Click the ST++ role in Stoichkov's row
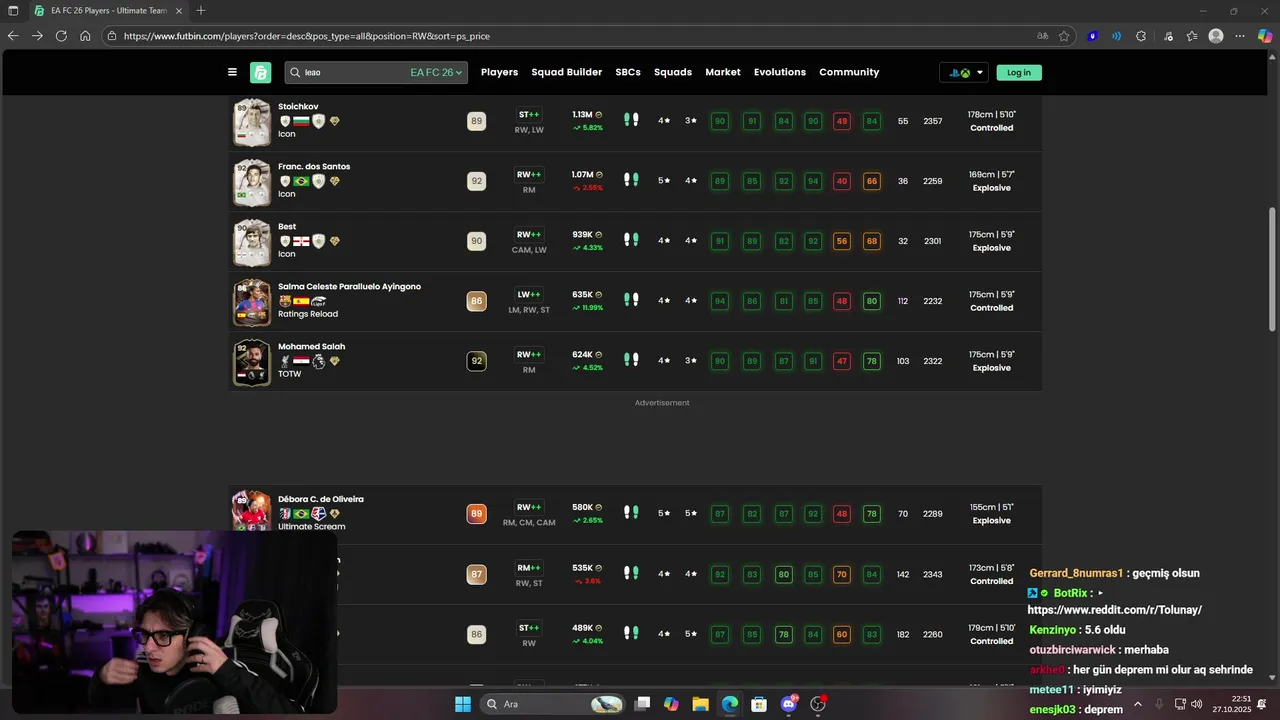 (x=529, y=115)
